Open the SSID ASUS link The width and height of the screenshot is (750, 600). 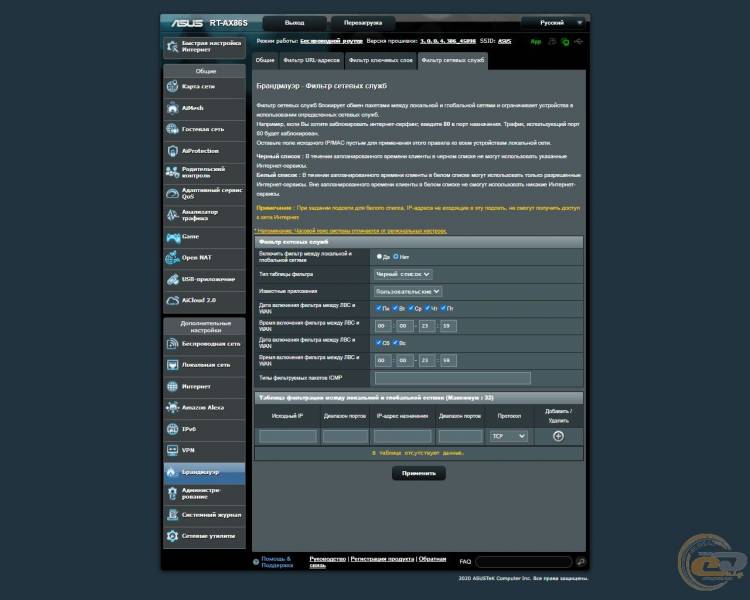click(504, 41)
